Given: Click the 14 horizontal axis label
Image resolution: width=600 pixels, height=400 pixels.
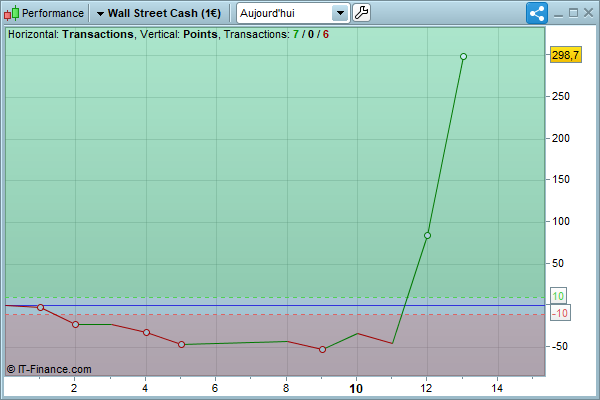Looking at the screenshot, I should click(x=497, y=388).
